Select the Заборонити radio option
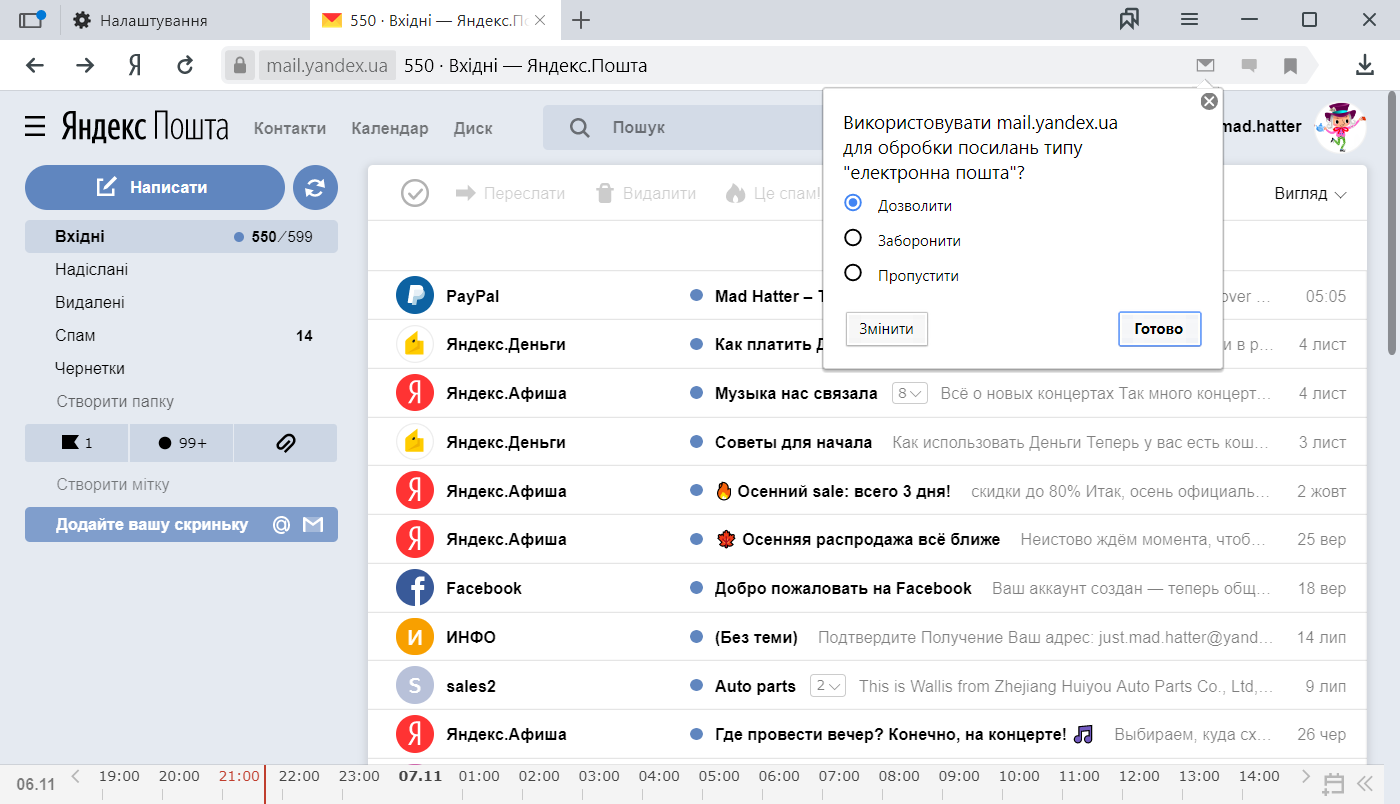Viewport: 1400px width, 804px height. (853, 238)
